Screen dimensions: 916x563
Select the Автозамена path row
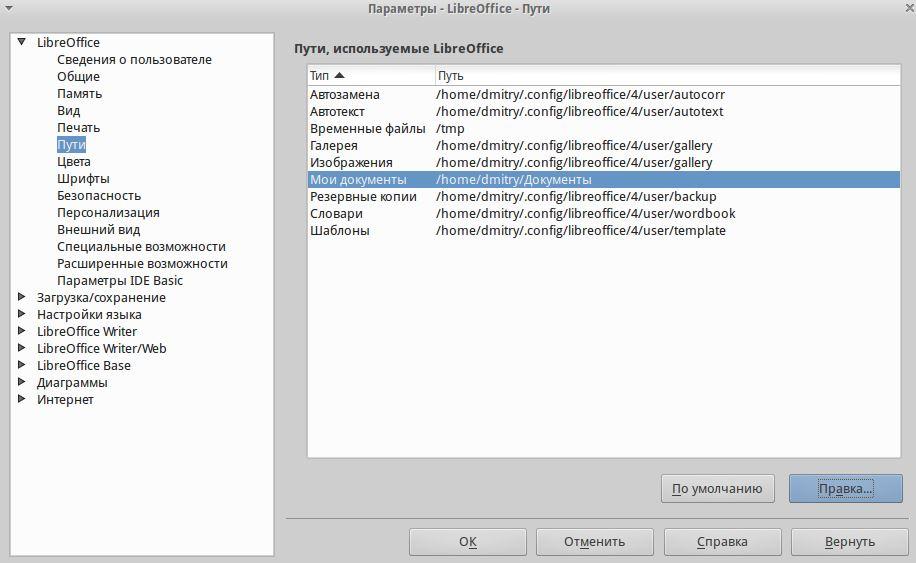point(603,94)
